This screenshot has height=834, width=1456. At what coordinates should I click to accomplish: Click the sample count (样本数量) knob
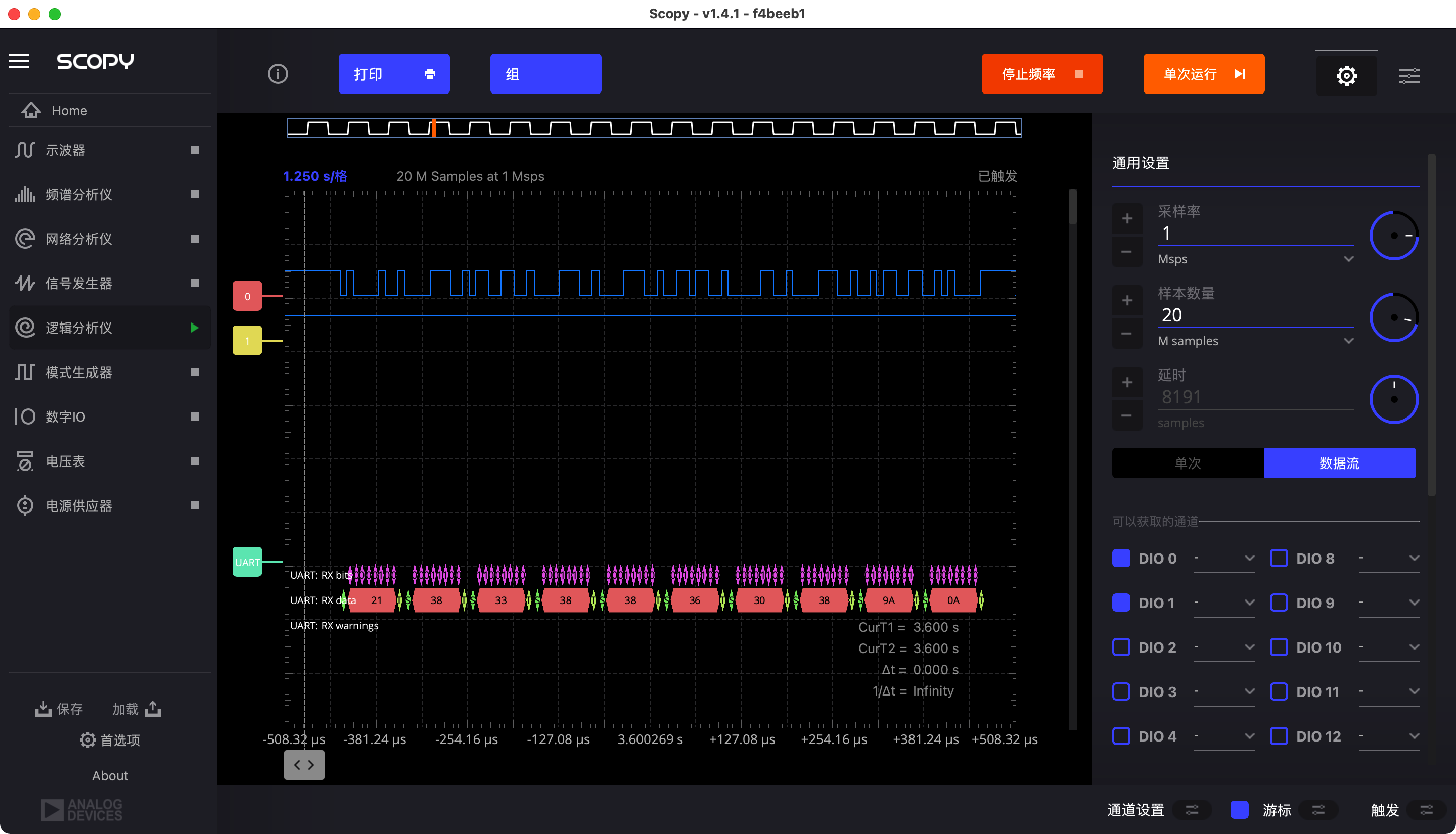click(1394, 317)
